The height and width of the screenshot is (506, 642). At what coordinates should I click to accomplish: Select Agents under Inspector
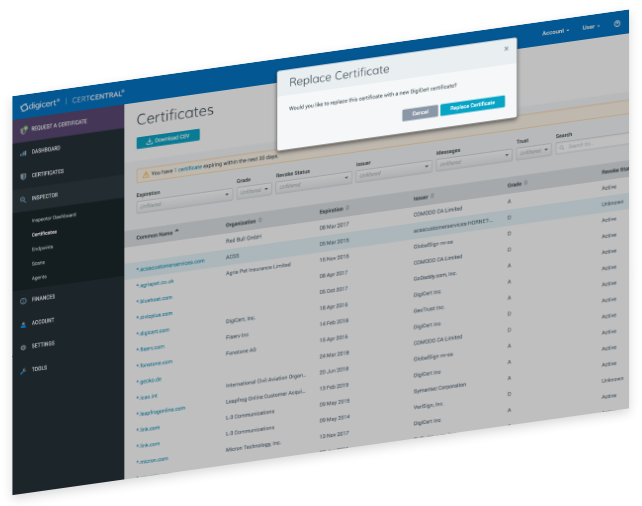(x=39, y=278)
